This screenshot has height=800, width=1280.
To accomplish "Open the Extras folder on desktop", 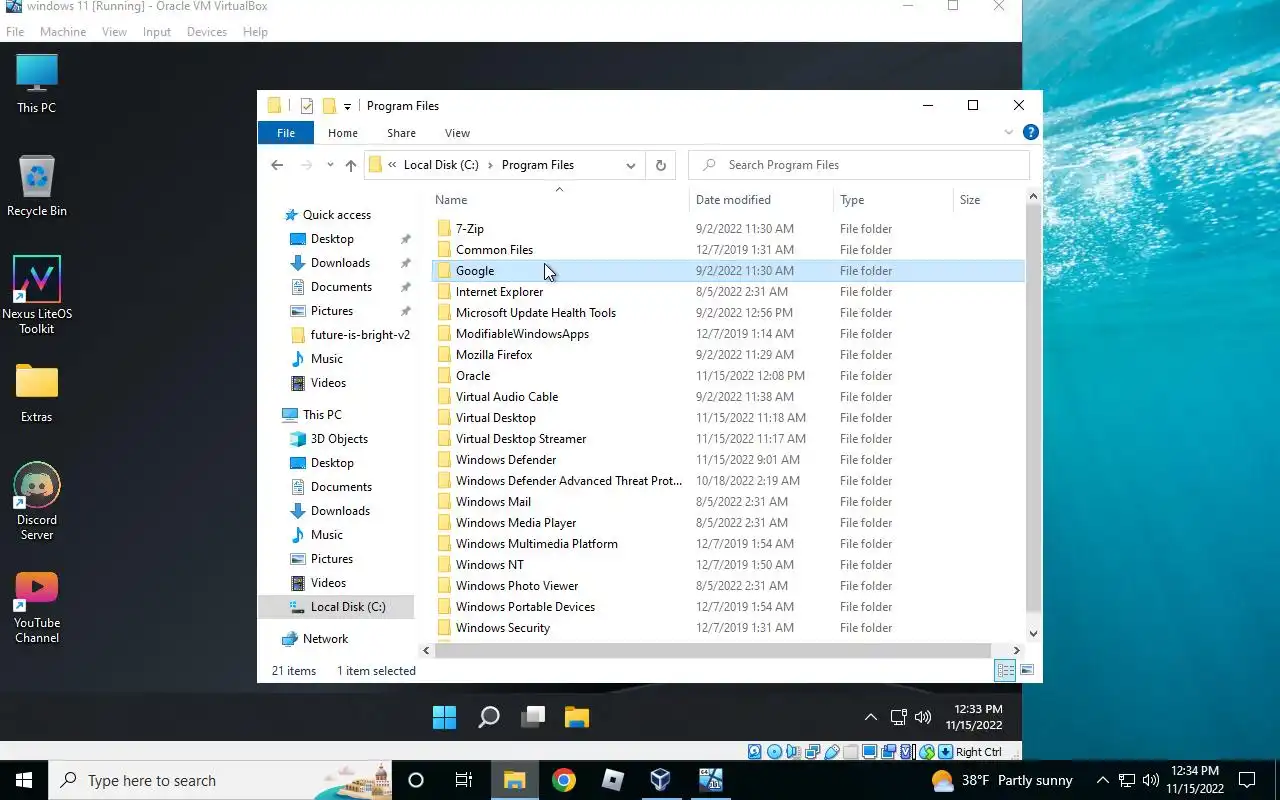I will [37, 392].
